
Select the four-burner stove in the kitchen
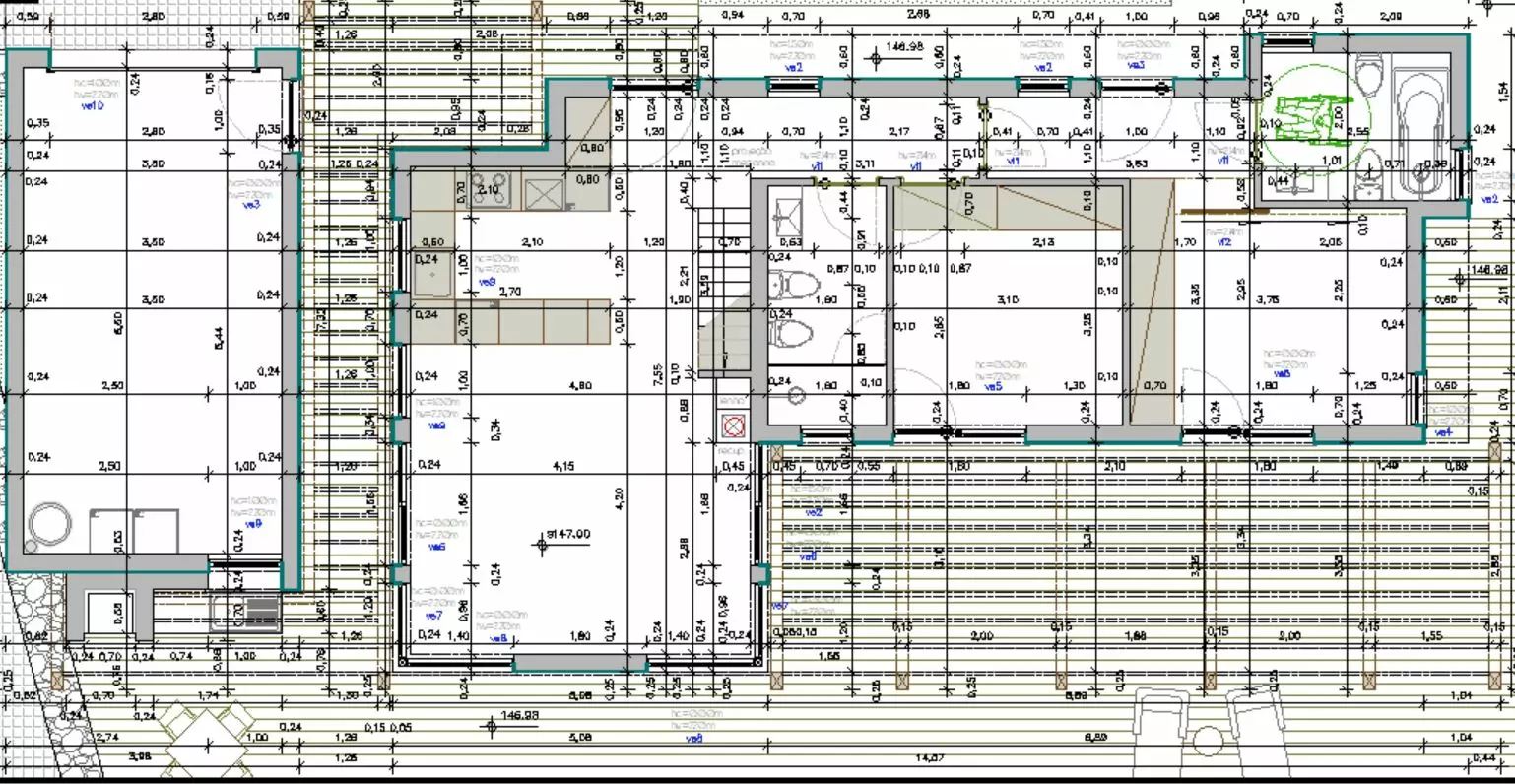[491, 189]
